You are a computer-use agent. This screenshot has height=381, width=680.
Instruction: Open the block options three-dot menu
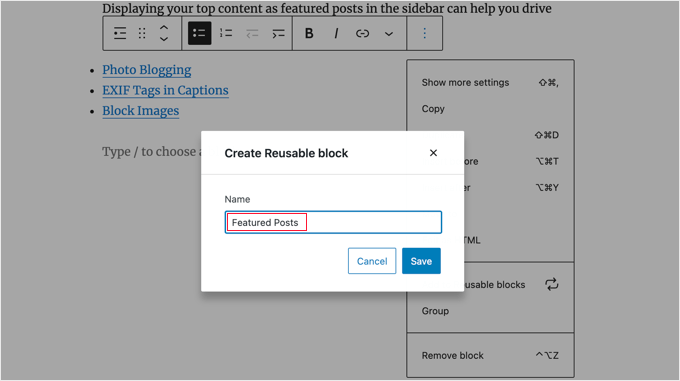coord(425,33)
